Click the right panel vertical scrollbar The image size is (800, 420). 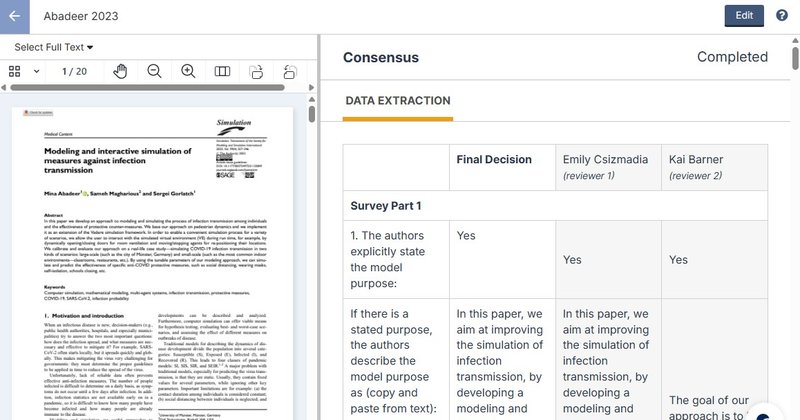coord(795,58)
